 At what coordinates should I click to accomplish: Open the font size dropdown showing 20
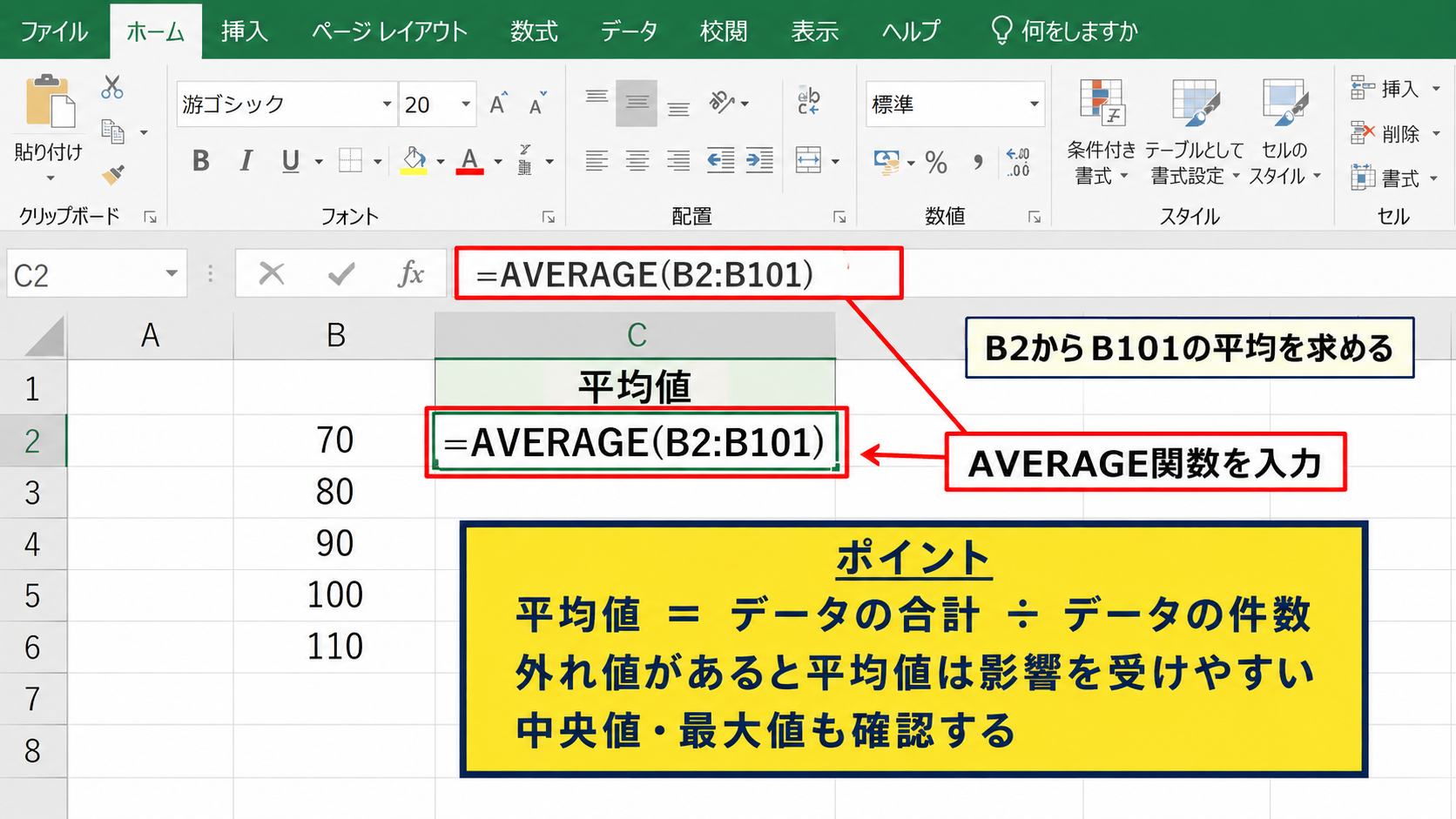pyautogui.click(x=466, y=104)
